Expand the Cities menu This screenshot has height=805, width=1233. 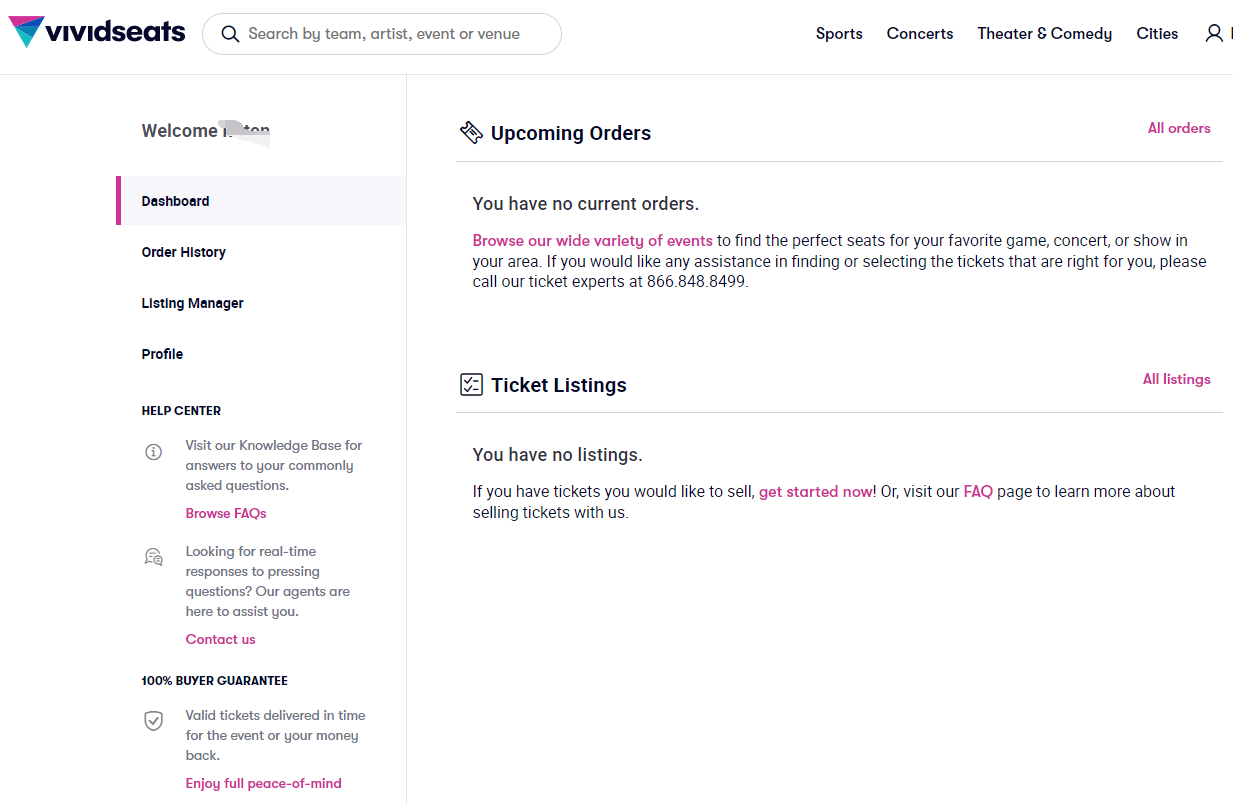click(1157, 34)
